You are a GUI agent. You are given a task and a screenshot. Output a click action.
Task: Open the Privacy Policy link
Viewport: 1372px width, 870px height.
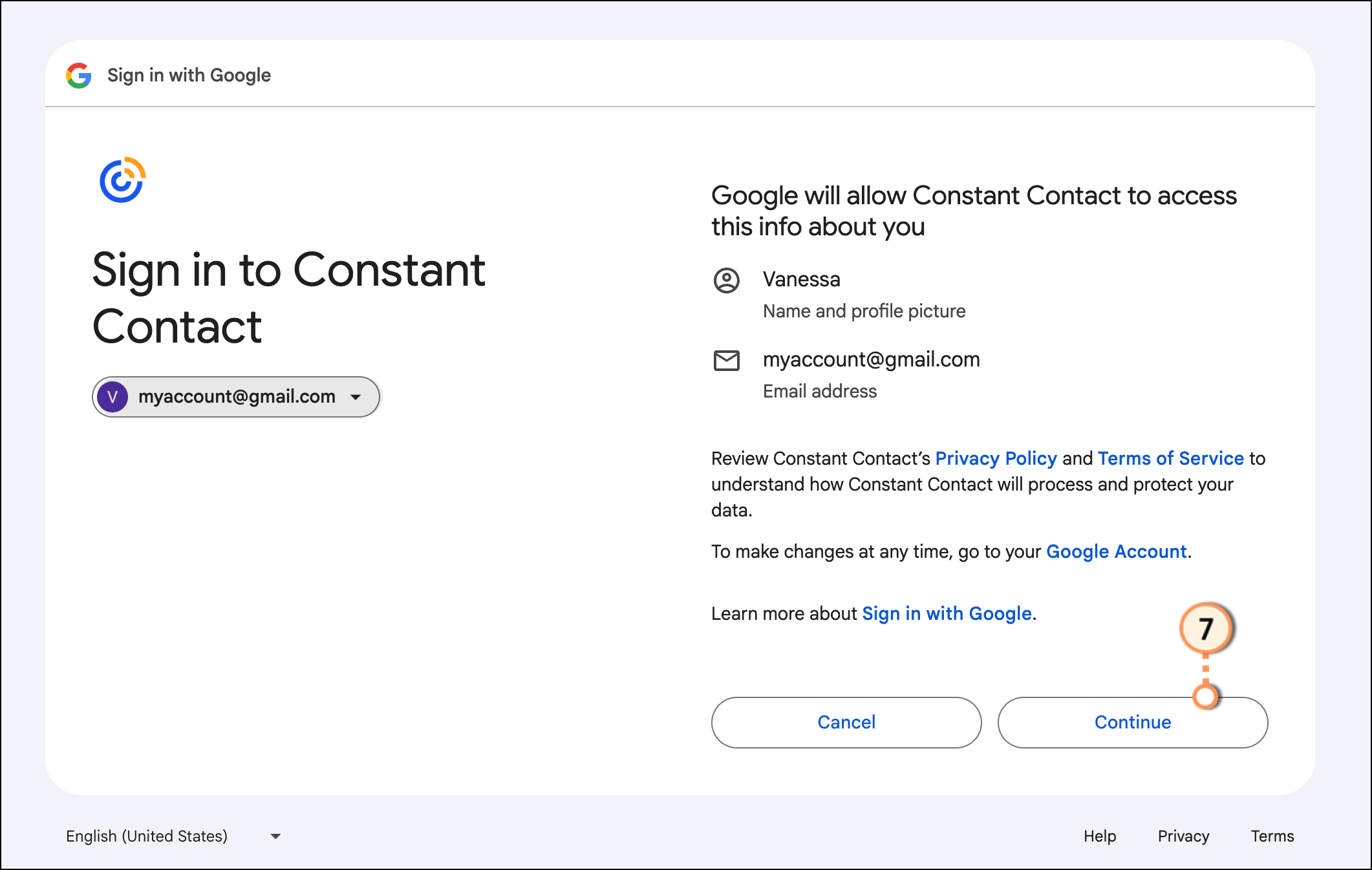[x=996, y=458]
